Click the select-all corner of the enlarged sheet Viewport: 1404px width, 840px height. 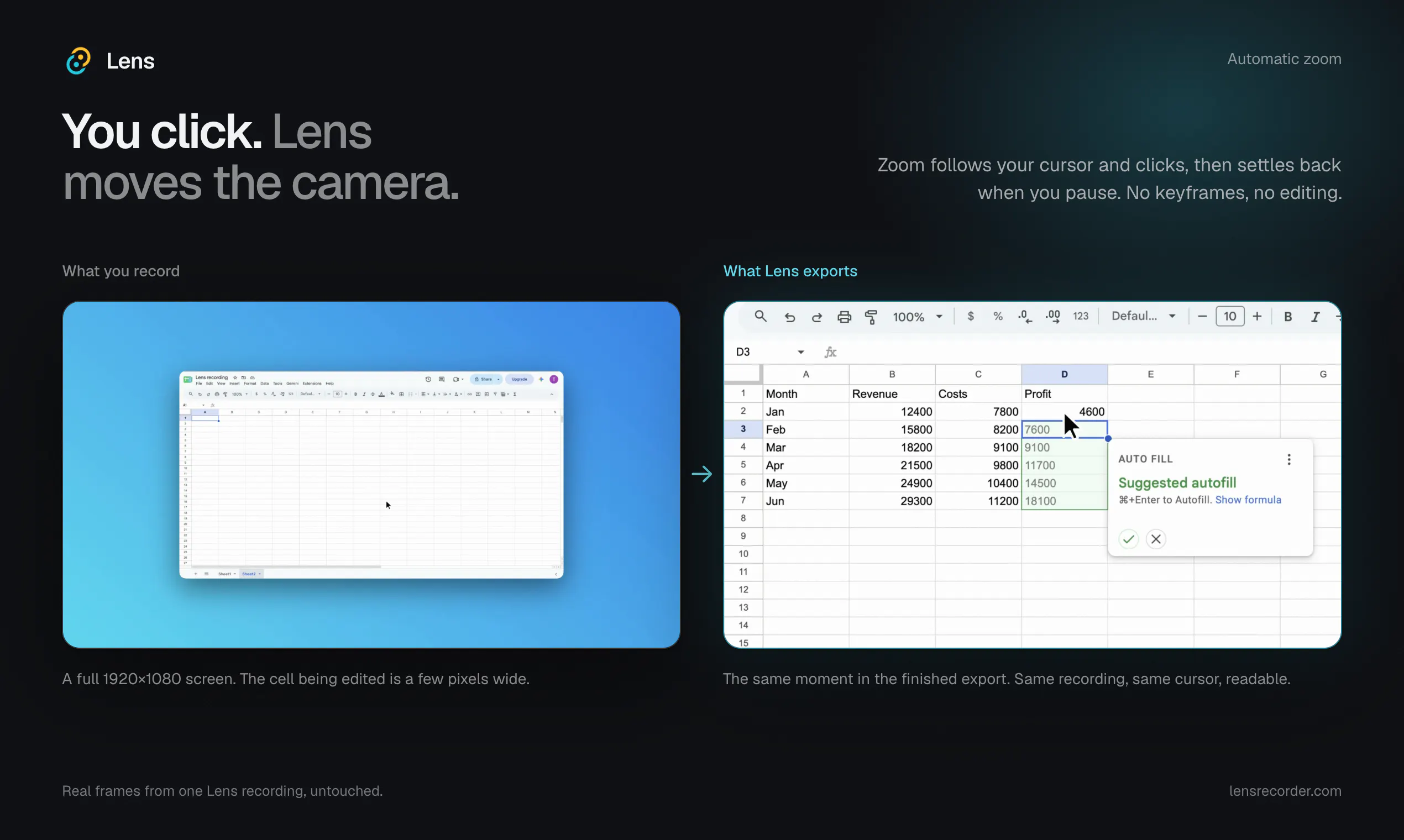click(743, 374)
